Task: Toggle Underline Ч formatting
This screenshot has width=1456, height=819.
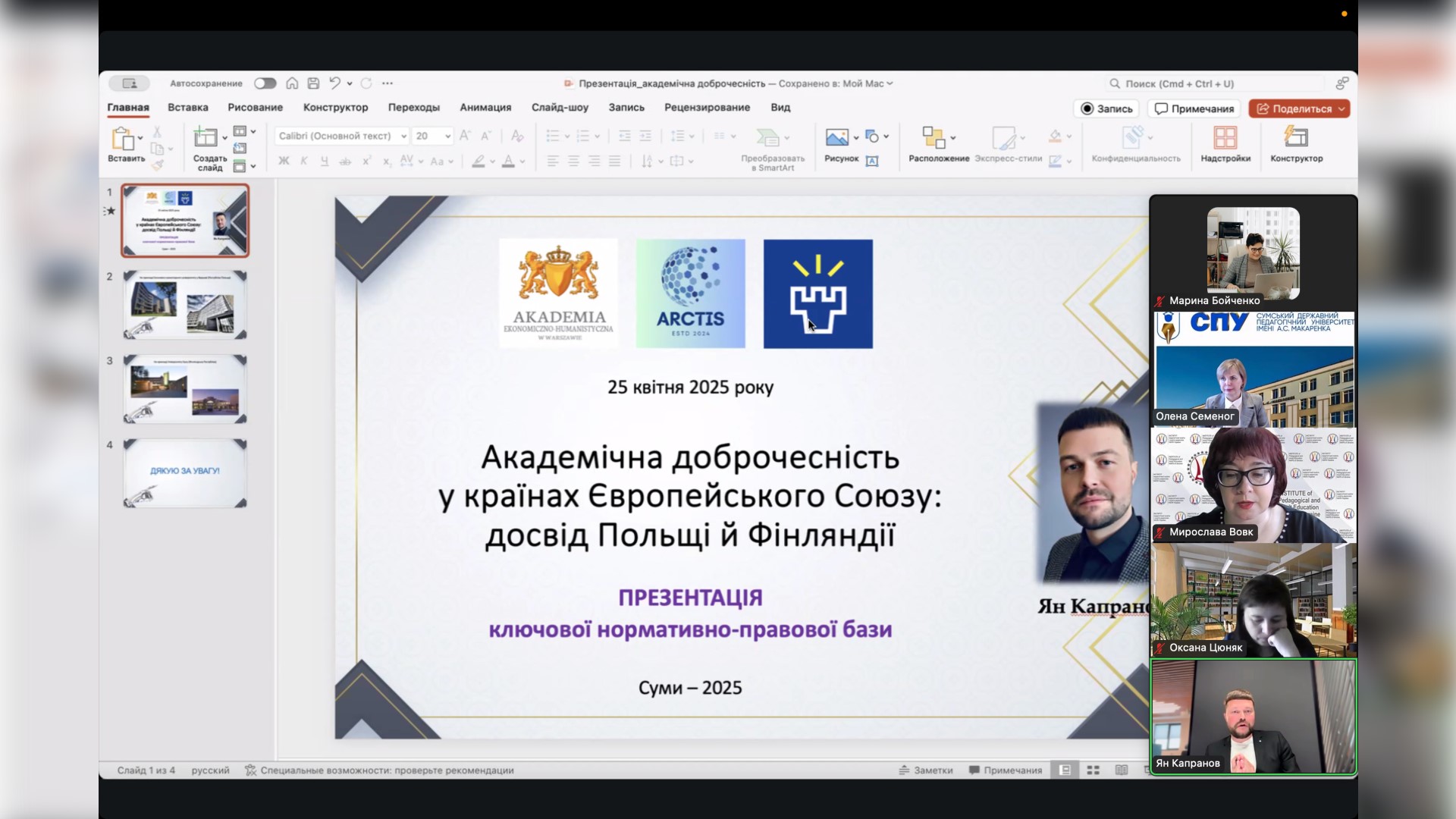Action: (x=325, y=161)
